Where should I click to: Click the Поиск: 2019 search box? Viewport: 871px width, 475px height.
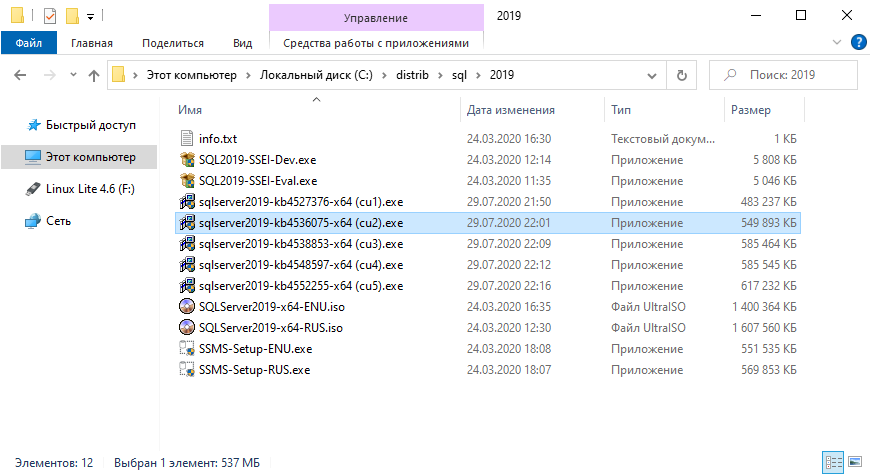[x=783, y=75]
